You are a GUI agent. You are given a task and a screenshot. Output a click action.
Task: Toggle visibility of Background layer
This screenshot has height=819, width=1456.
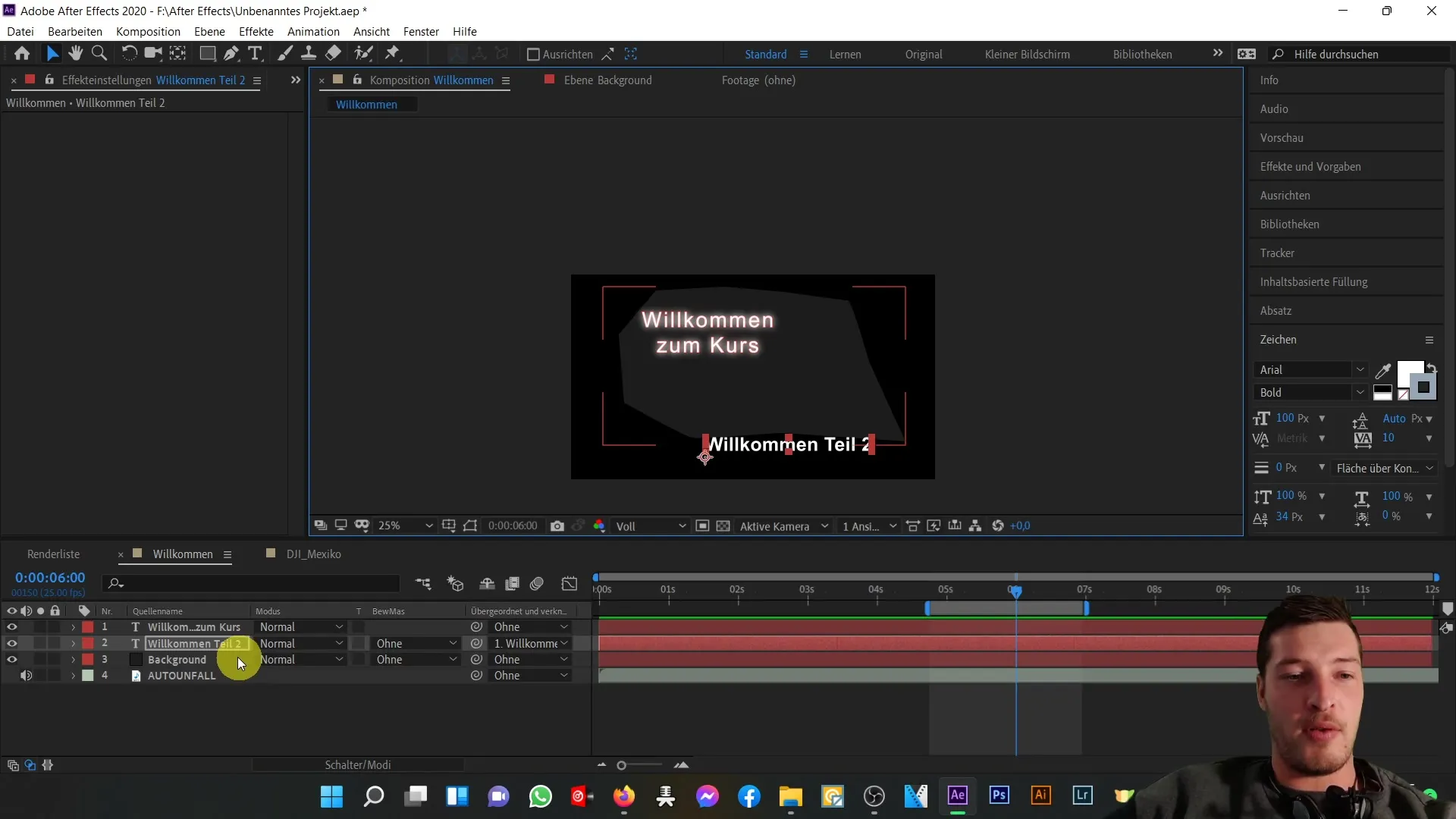[x=11, y=659]
